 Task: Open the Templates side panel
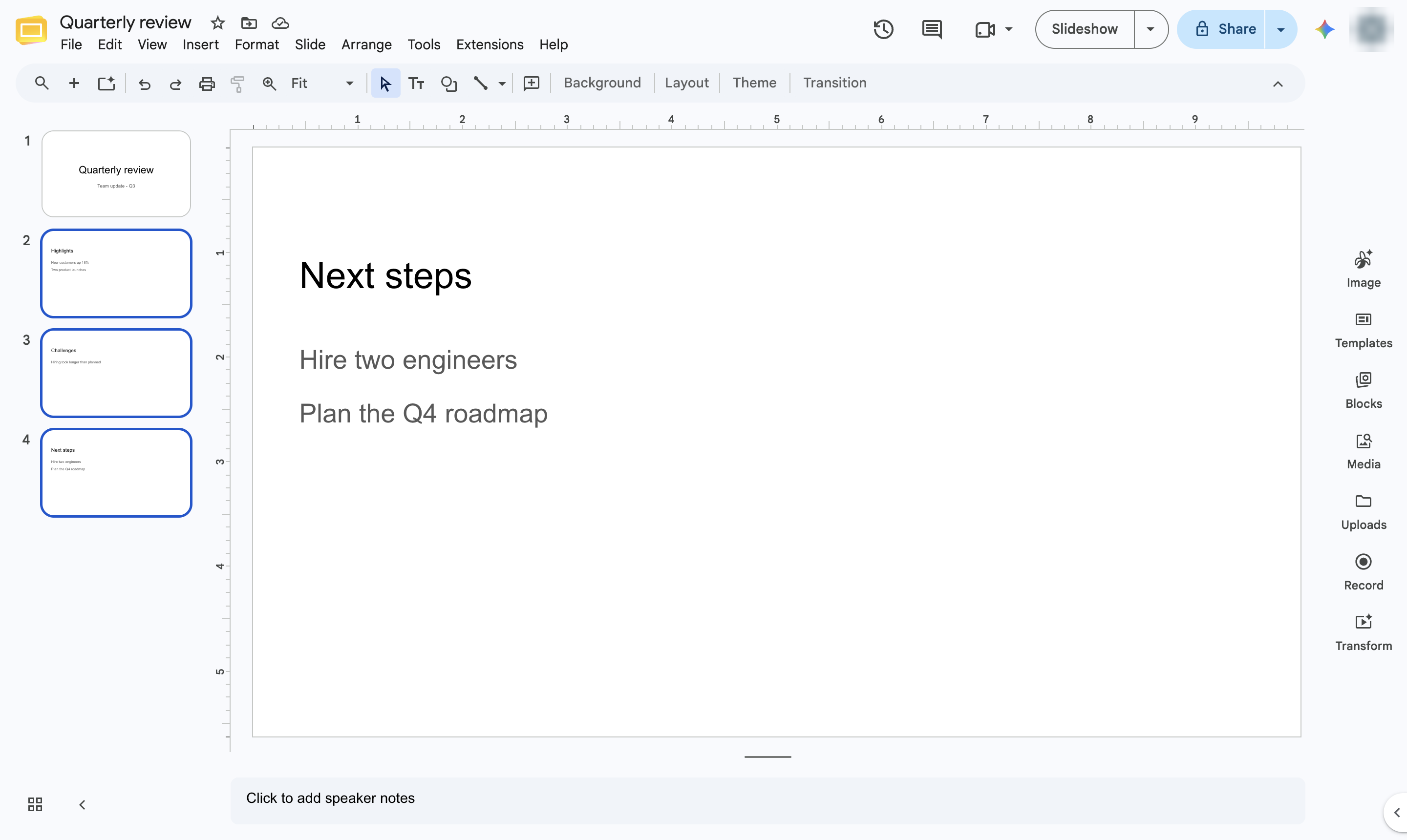coord(1364,331)
